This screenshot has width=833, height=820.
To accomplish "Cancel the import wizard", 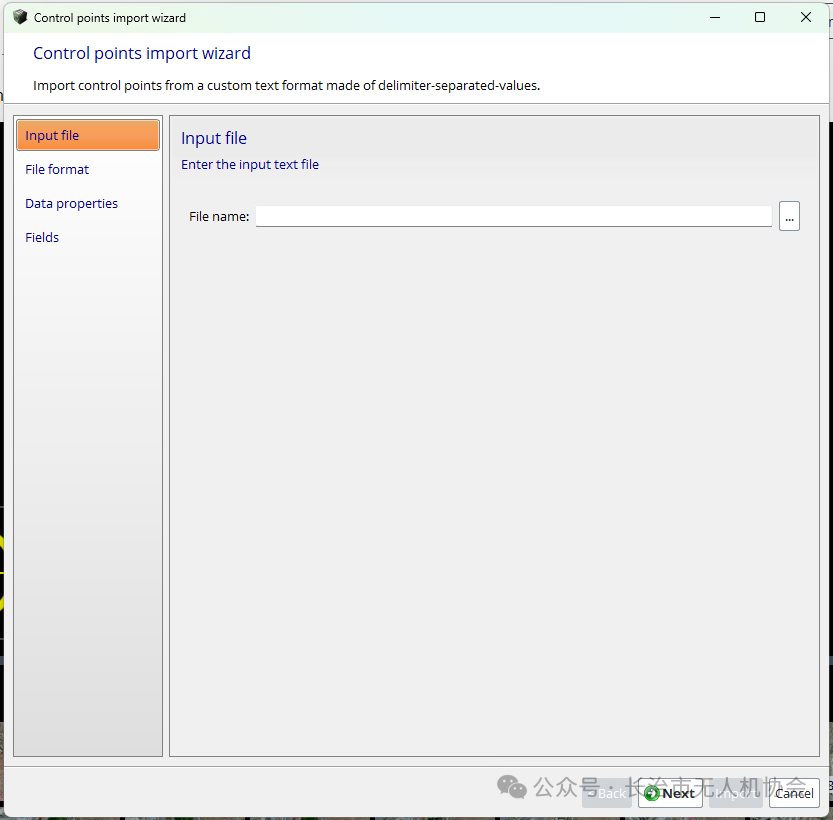I will (794, 793).
